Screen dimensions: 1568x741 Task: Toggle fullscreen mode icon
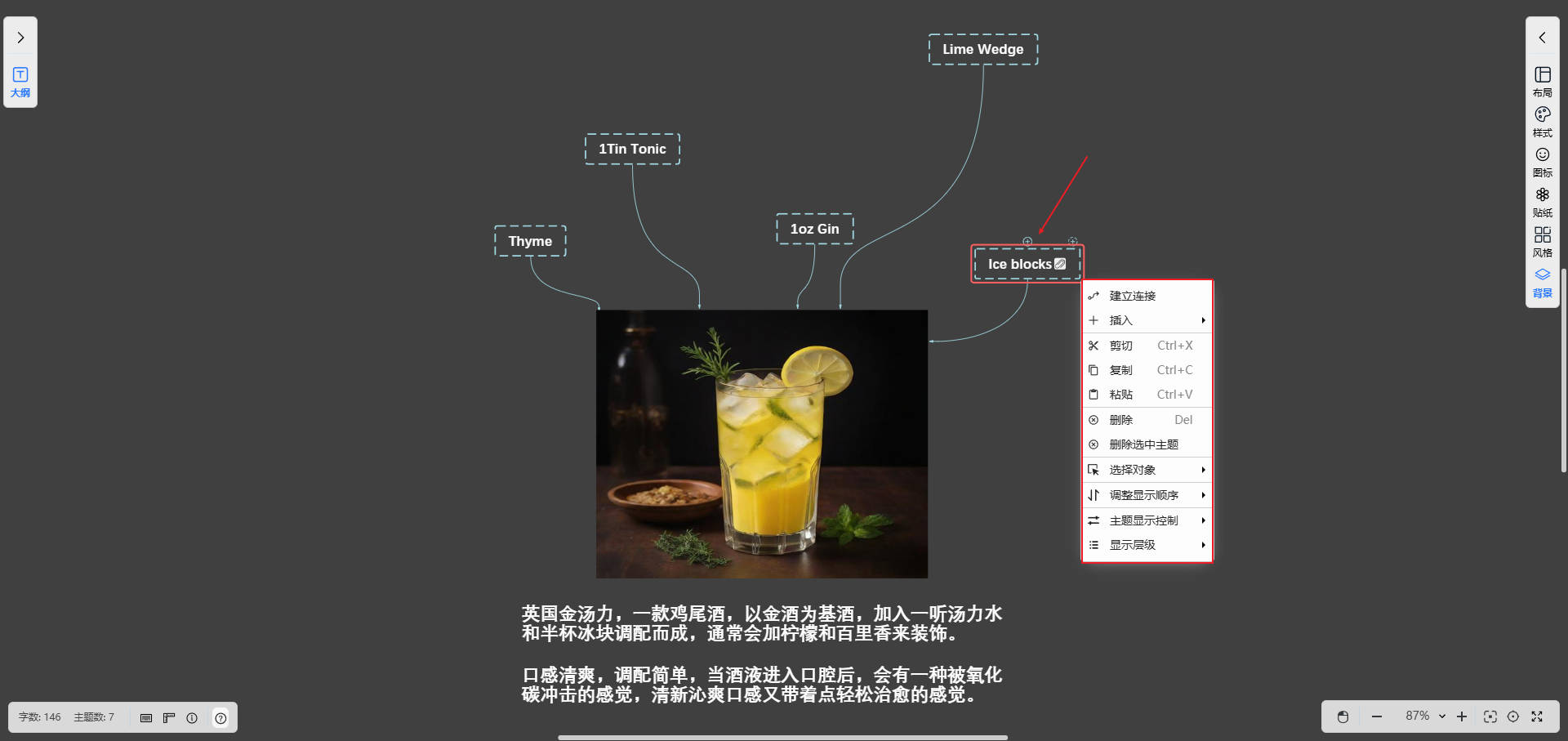1537,716
